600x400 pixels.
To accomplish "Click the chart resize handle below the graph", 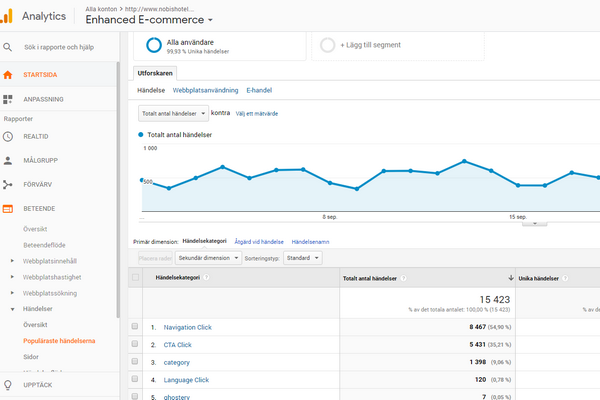I will coord(535,223).
